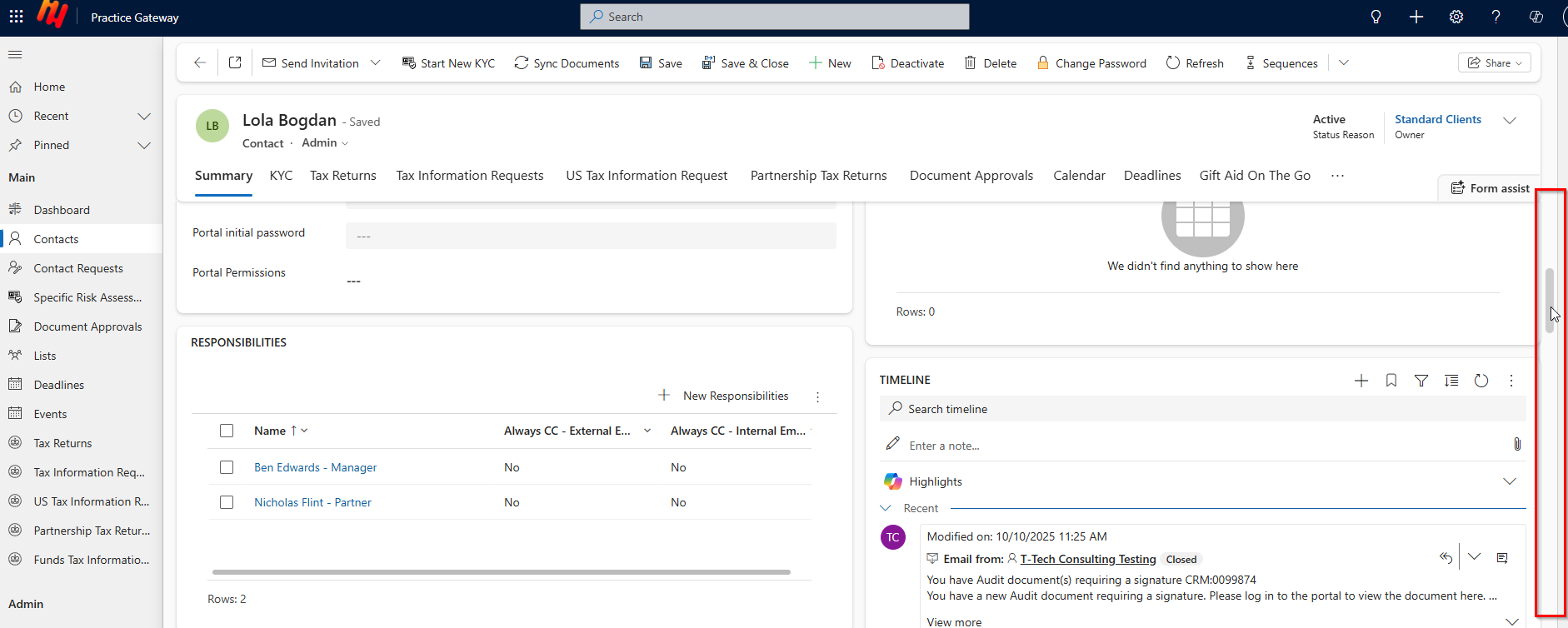Click Send Invitation command
Viewport: 1568px width, 628px height.
(x=311, y=63)
